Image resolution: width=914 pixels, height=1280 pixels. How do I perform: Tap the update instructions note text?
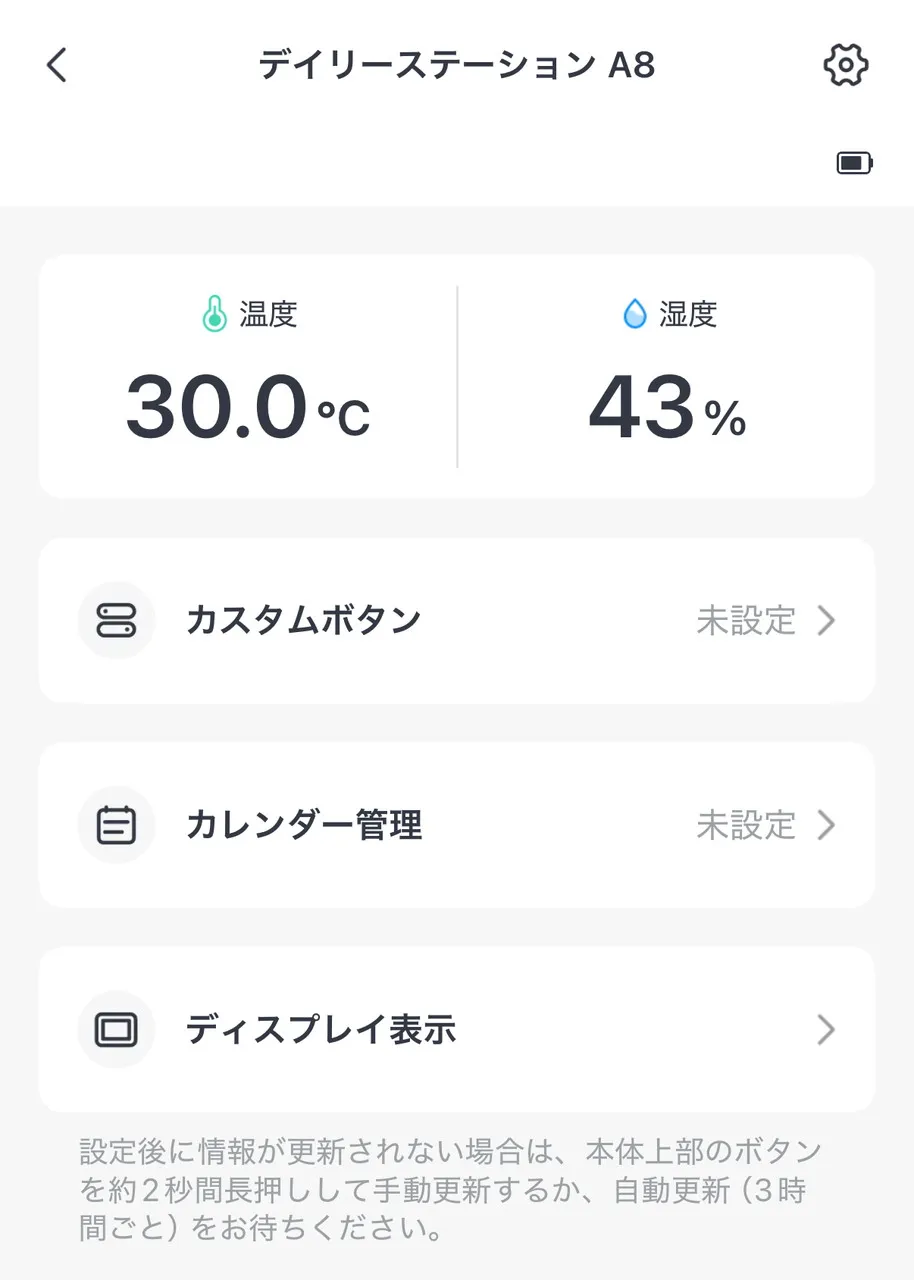450,1189
